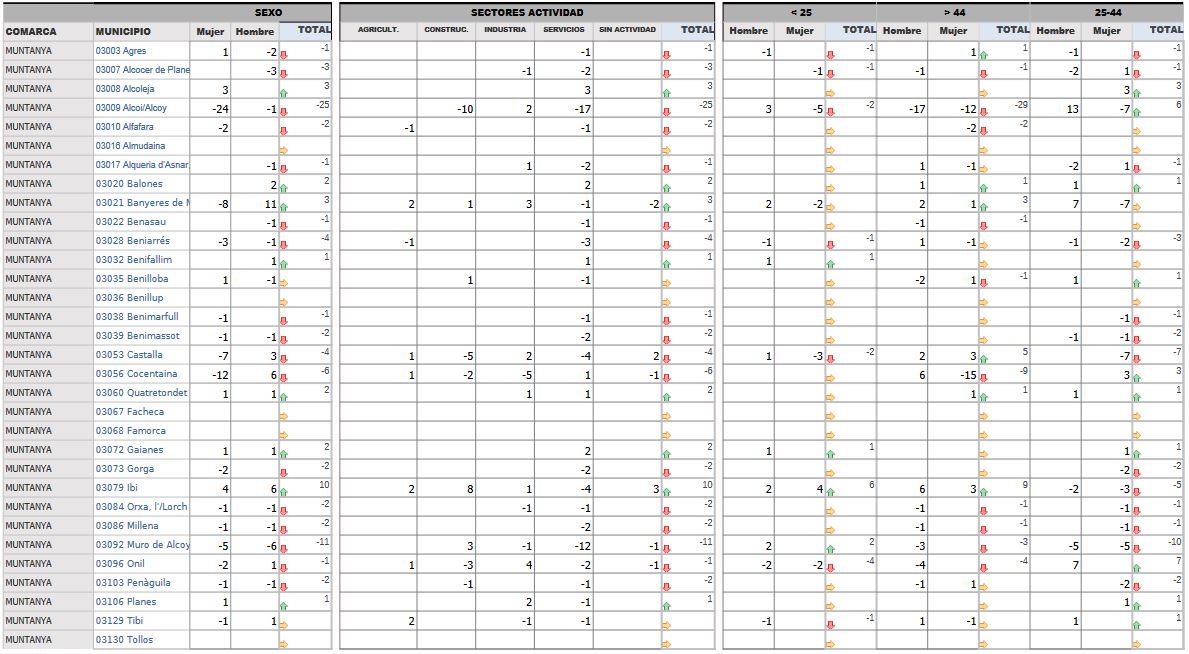This screenshot has width=1189, height=654.
Task: Click green arrow in Castalla over-44 total
Action: pyautogui.click(x=983, y=359)
